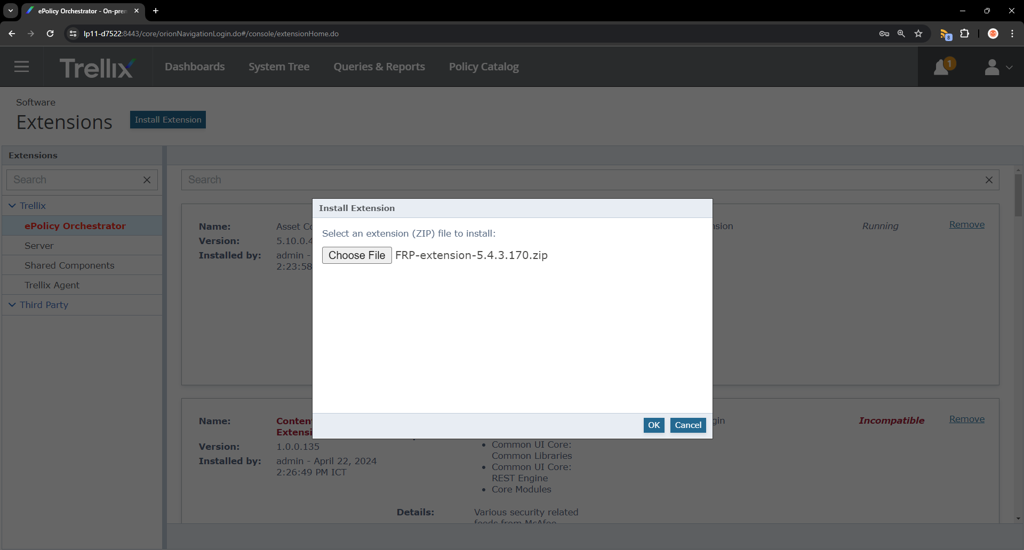Open the browser zoom indicator
Image resolution: width=1024 pixels, height=550 pixels.
point(901,33)
